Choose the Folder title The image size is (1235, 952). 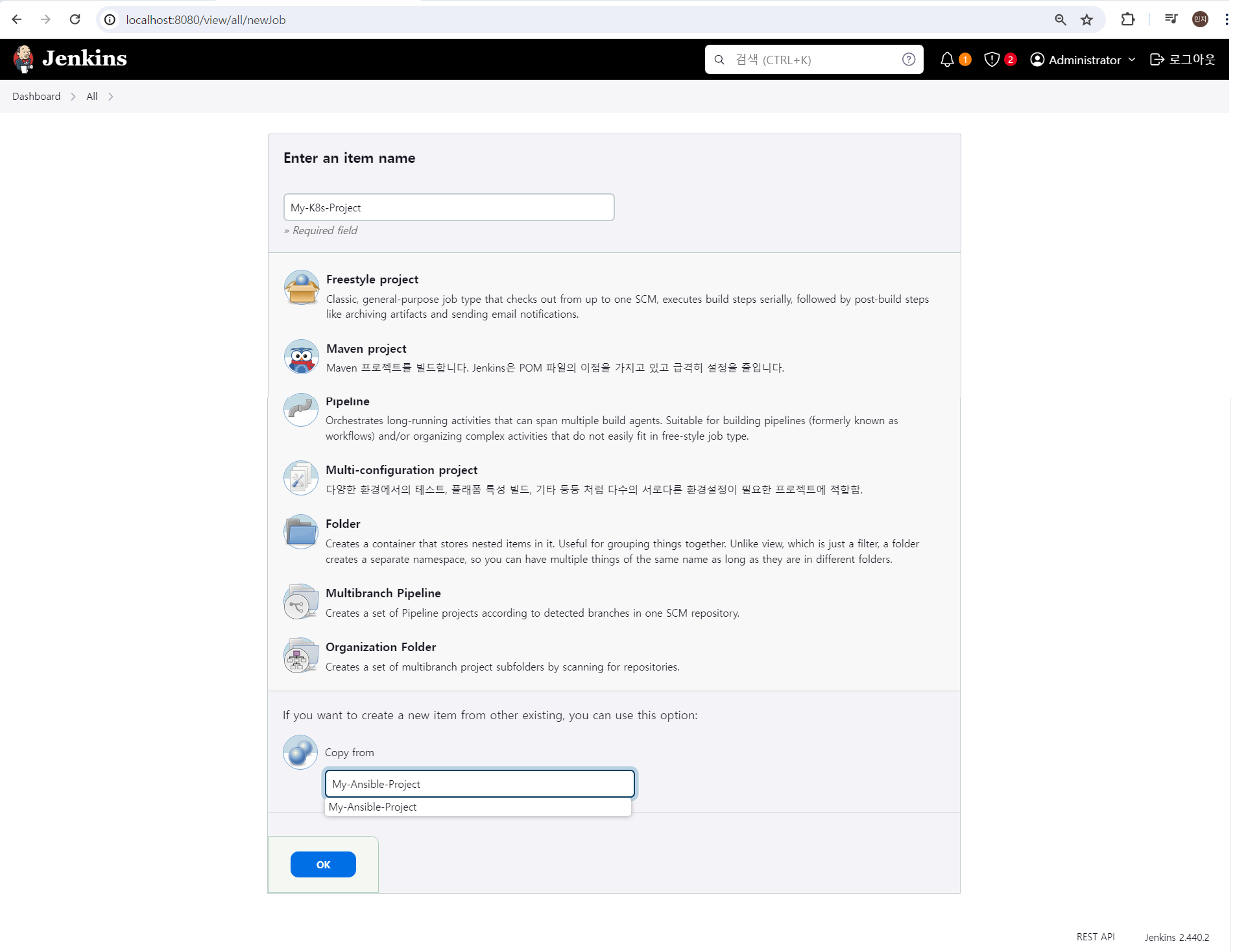343,524
